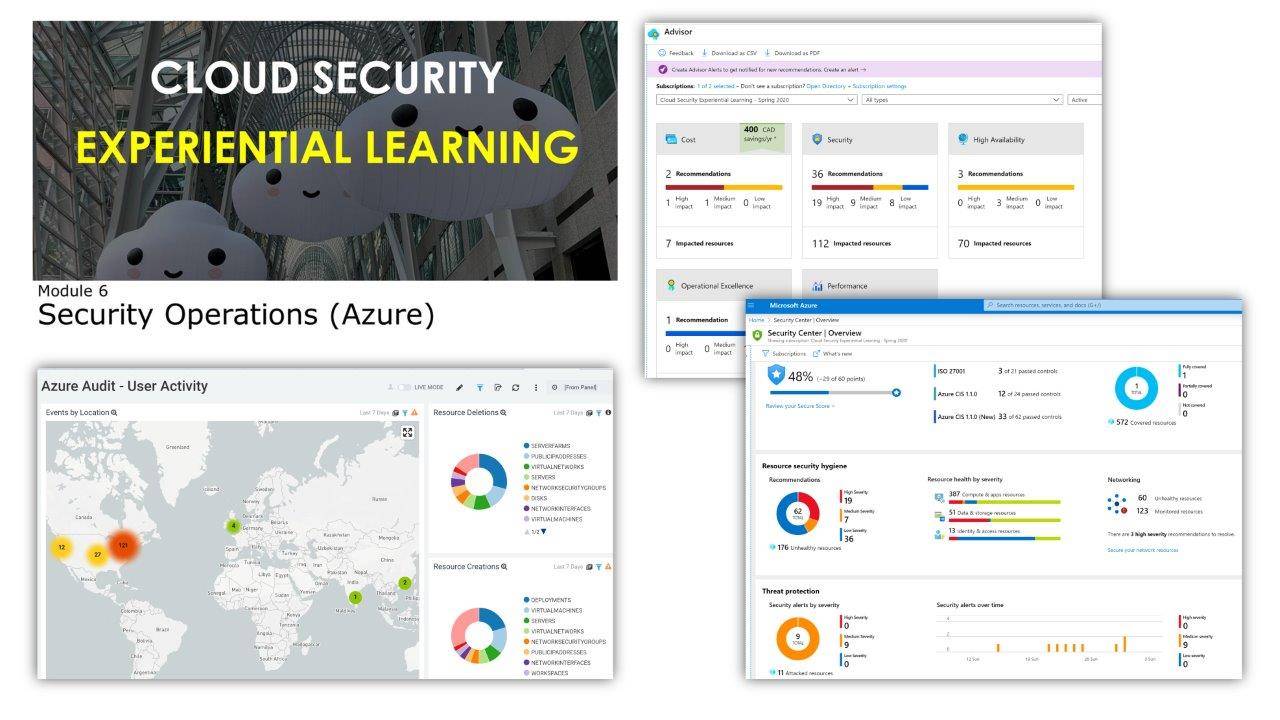Click the warning triangle on Resource Creations panel
The width and height of the screenshot is (1280, 720).
608,566
